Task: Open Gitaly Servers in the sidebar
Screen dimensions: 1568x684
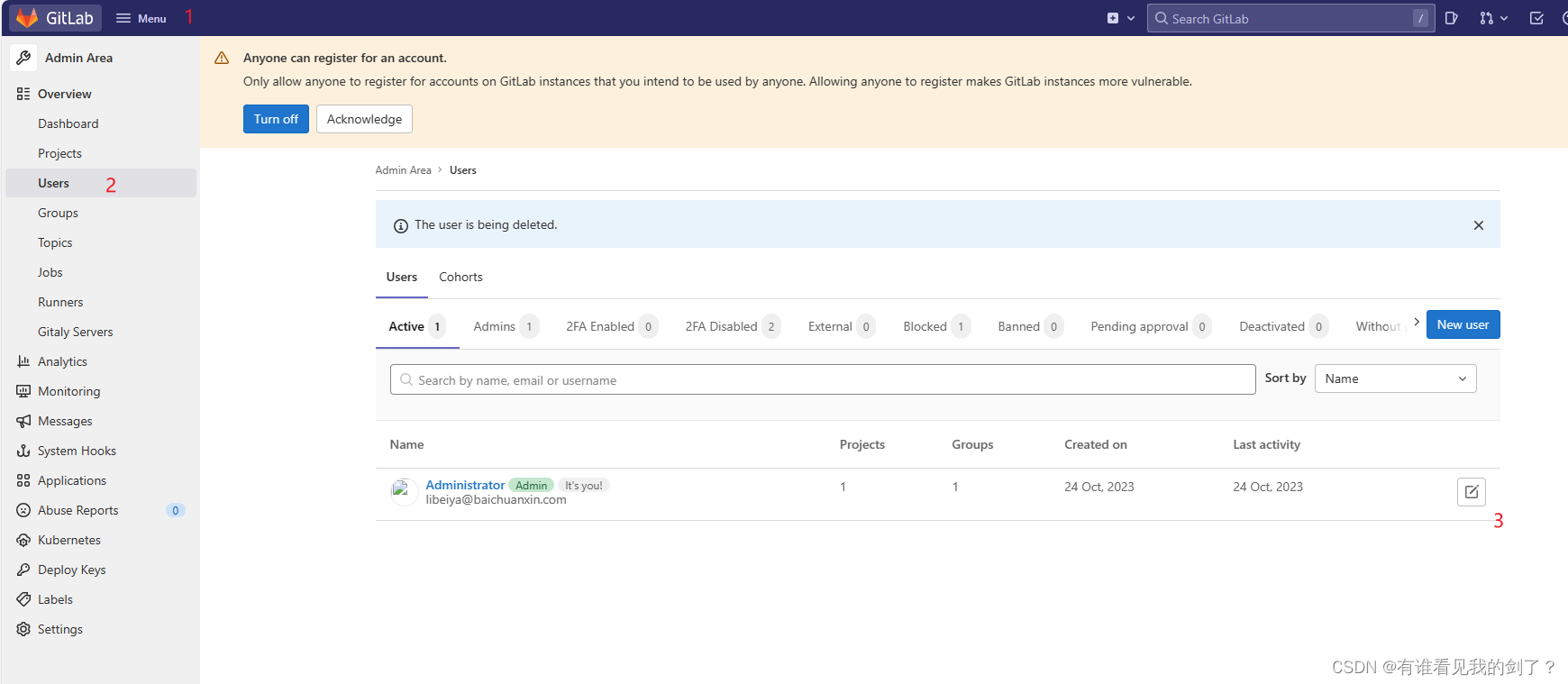Action: tap(76, 332)
